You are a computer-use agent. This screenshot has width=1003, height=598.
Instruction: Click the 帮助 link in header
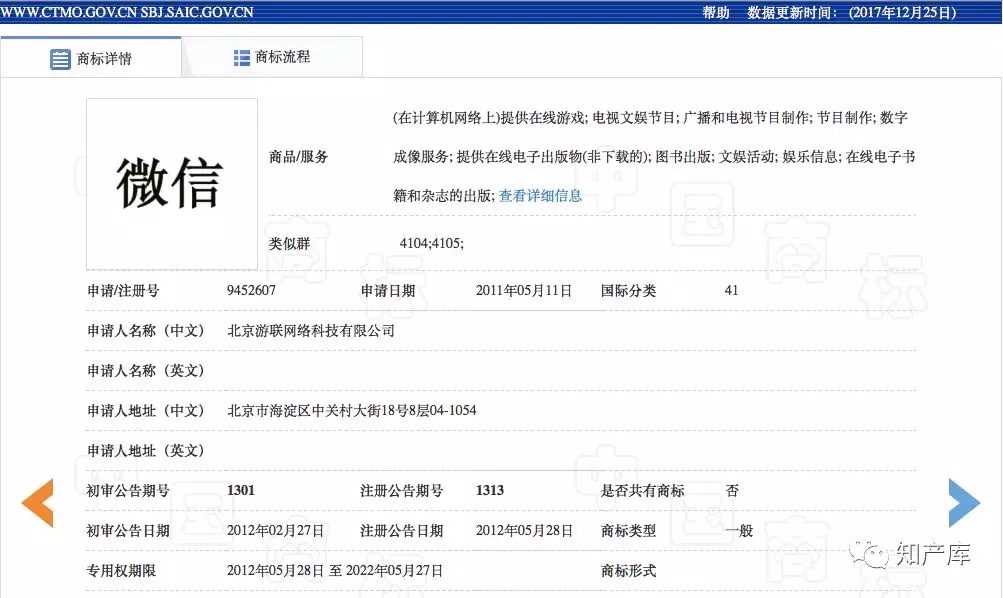716,12
